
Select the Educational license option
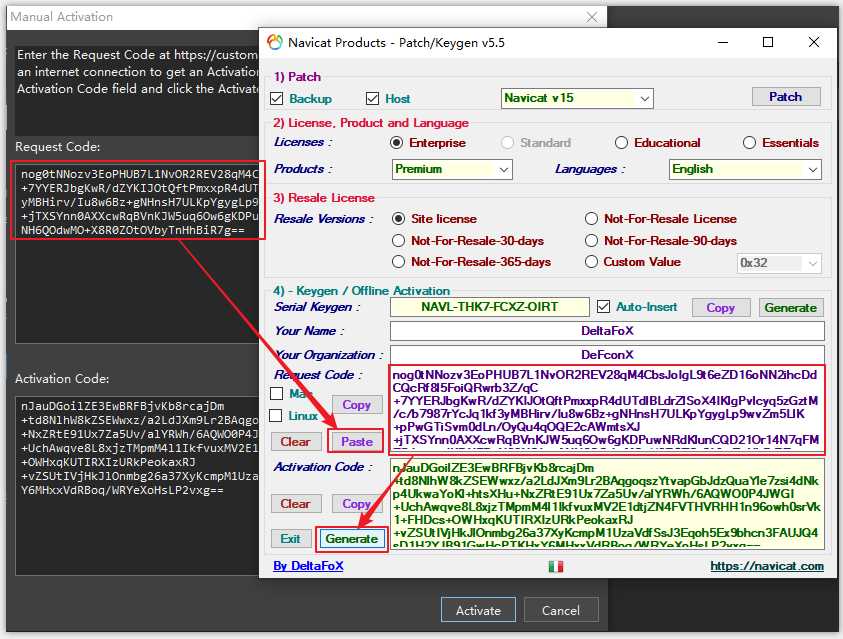(x=621, y=143)
